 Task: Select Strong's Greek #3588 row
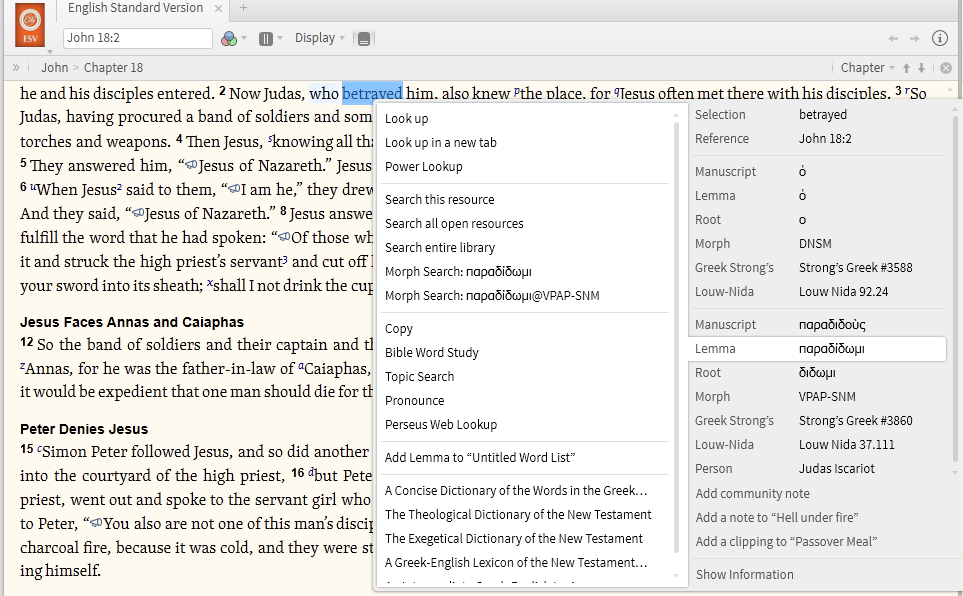[819, 268]
